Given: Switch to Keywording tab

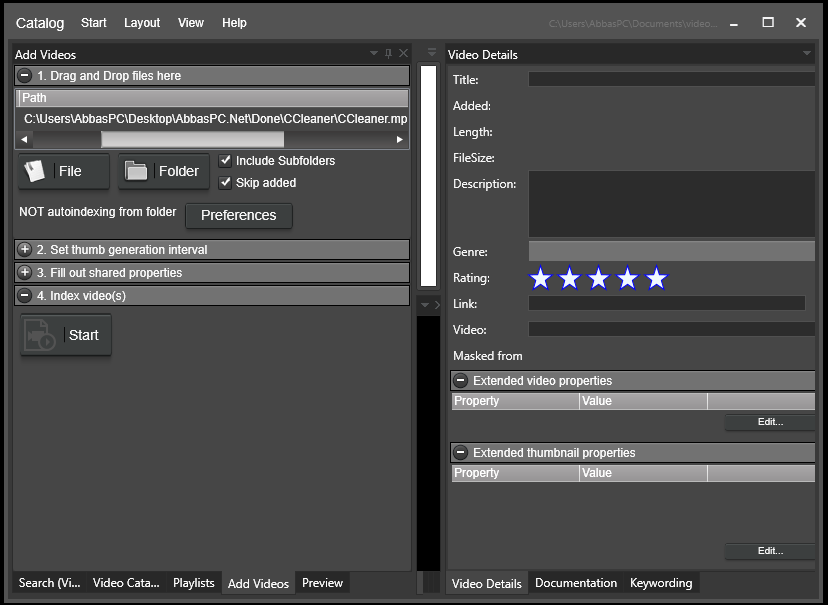Looking at the screenshot, I should [661, 583].
